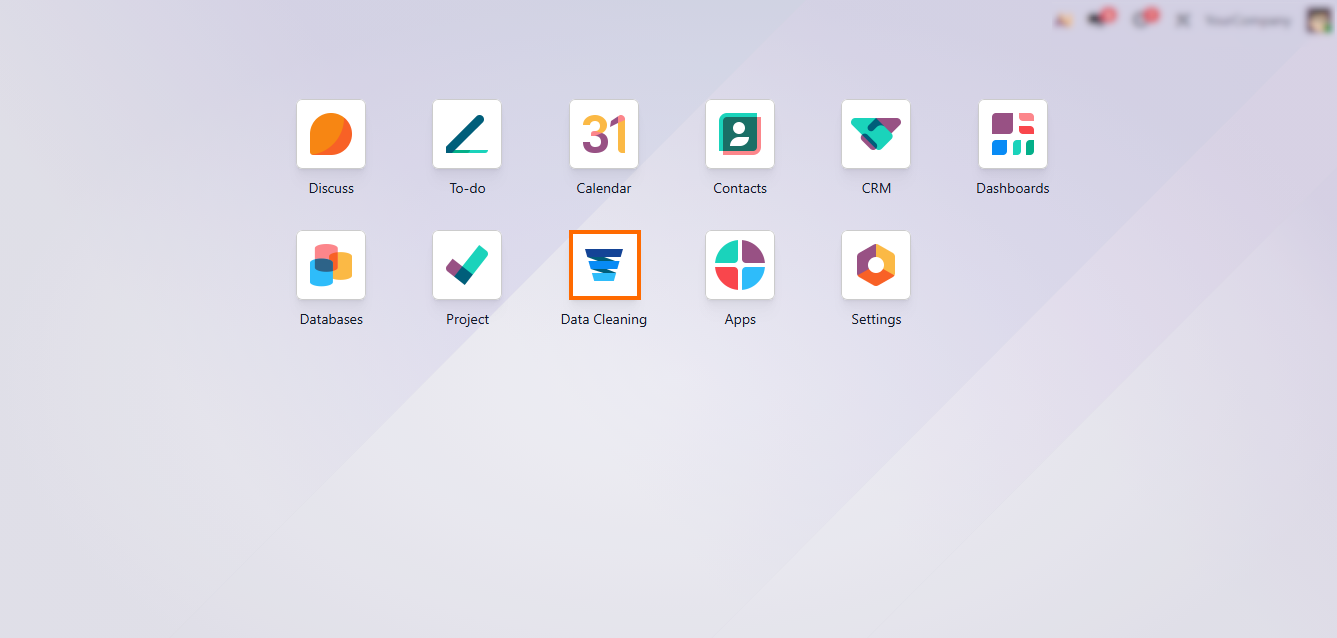Open the Calendar app icon
The height and width of the screenshot is (638, 1337).
604,134
